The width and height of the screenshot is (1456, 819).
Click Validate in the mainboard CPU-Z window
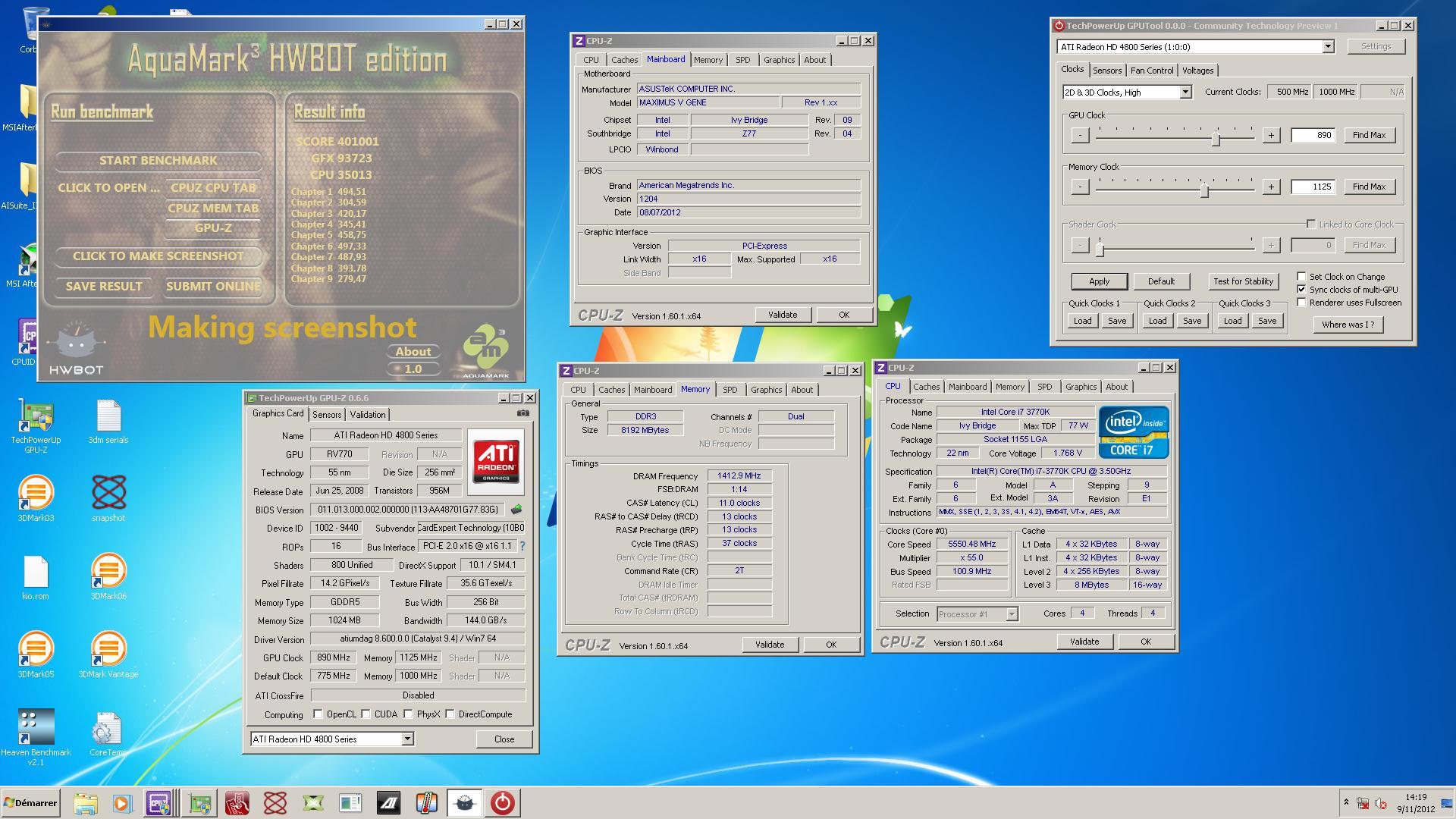pyautogui.click(x=782, y=315)
